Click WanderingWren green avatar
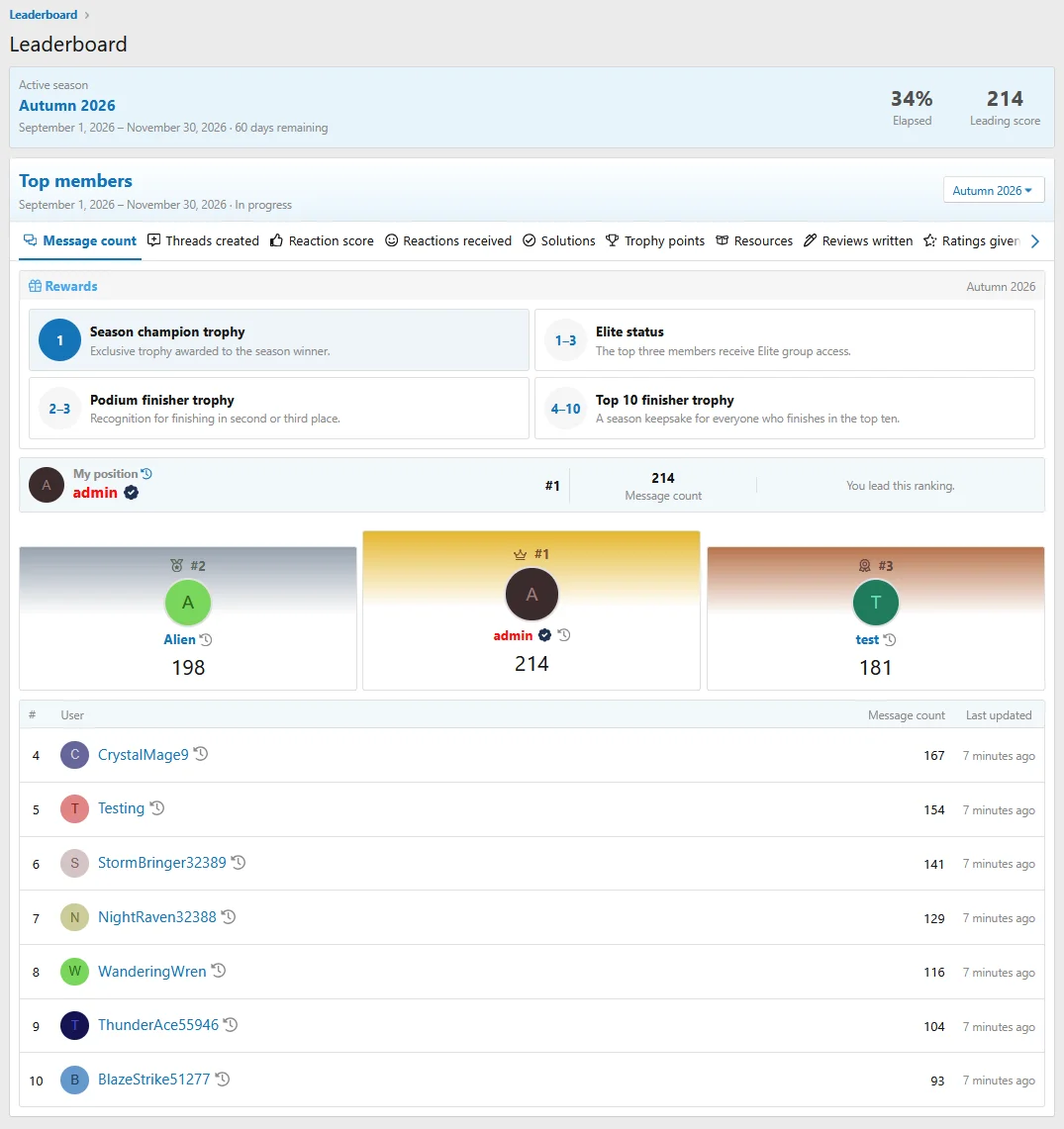 click(74, 972)
